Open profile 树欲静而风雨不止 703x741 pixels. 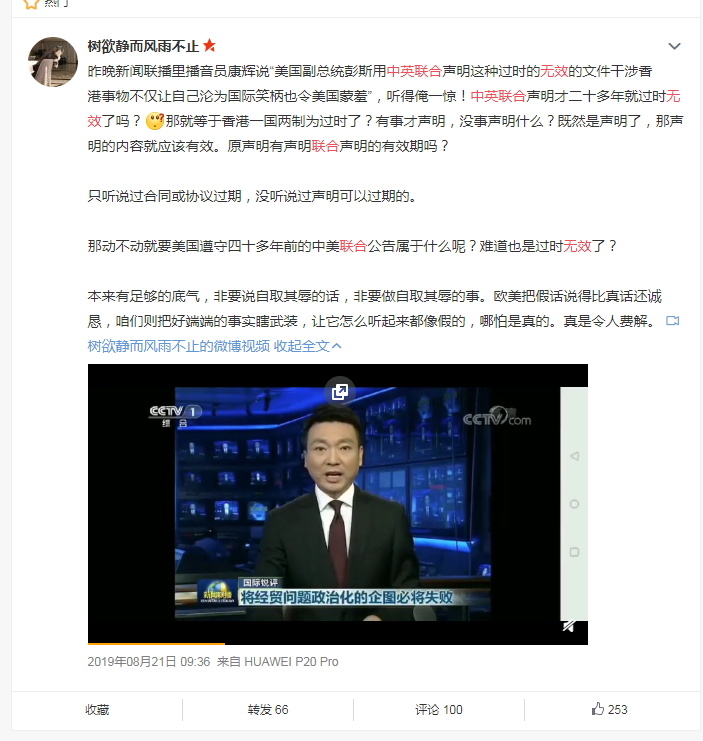tap(143, 46)
